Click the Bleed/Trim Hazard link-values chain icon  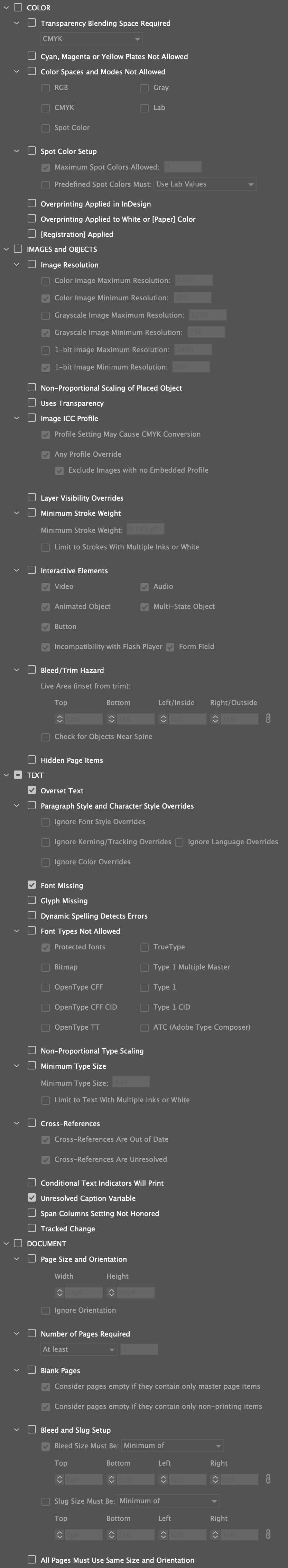(267, 719)
